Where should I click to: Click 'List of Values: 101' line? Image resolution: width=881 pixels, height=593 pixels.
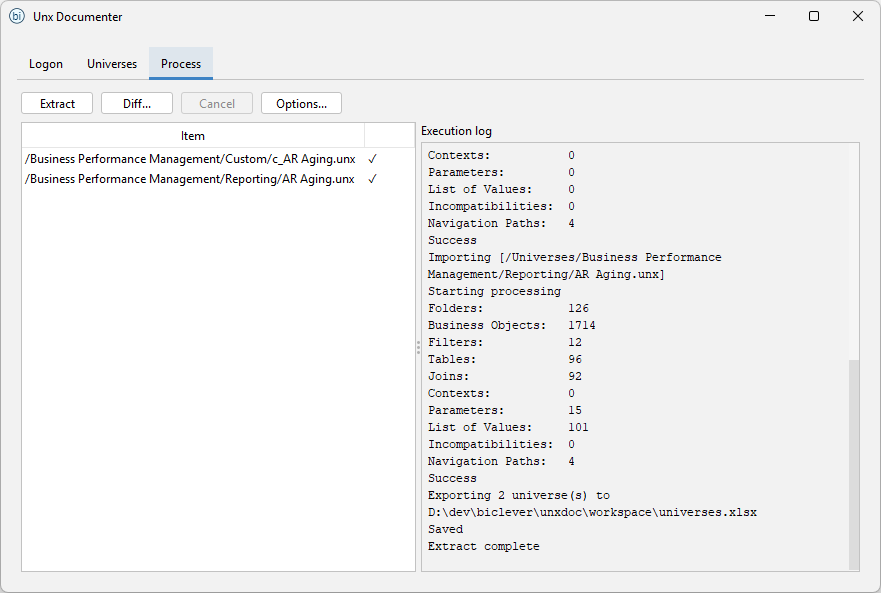508,427
